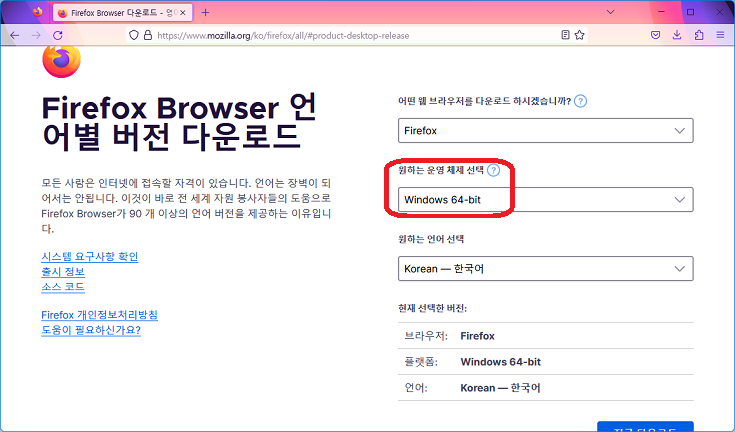Show site security padlock info
This screenshot has width=735, height=432.
coord(148,35)
